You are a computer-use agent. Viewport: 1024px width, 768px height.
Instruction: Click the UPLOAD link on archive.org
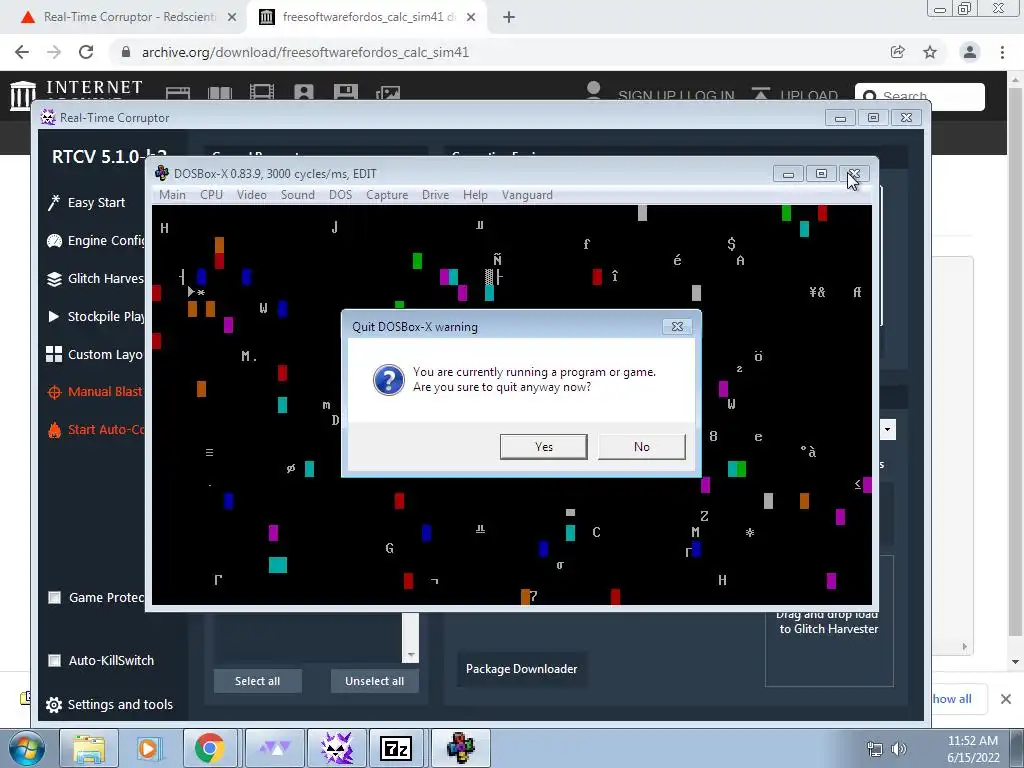click(x=795, y=95)
